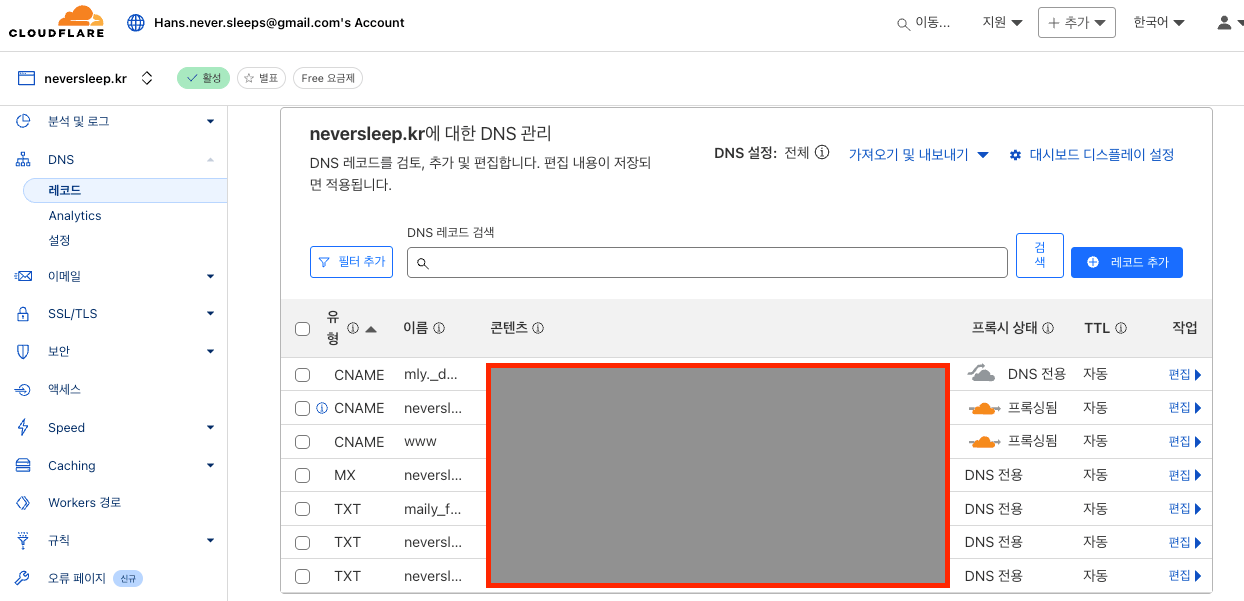Click the 레코드 추가 button

coord(1126,262)
